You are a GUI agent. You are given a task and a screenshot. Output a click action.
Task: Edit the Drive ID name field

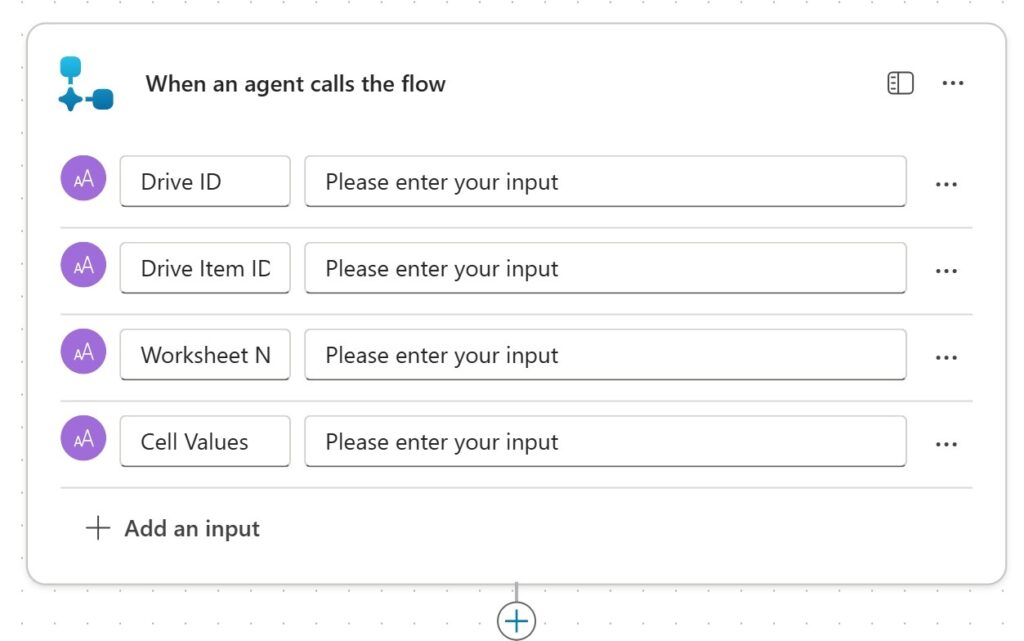coord(204,182)
